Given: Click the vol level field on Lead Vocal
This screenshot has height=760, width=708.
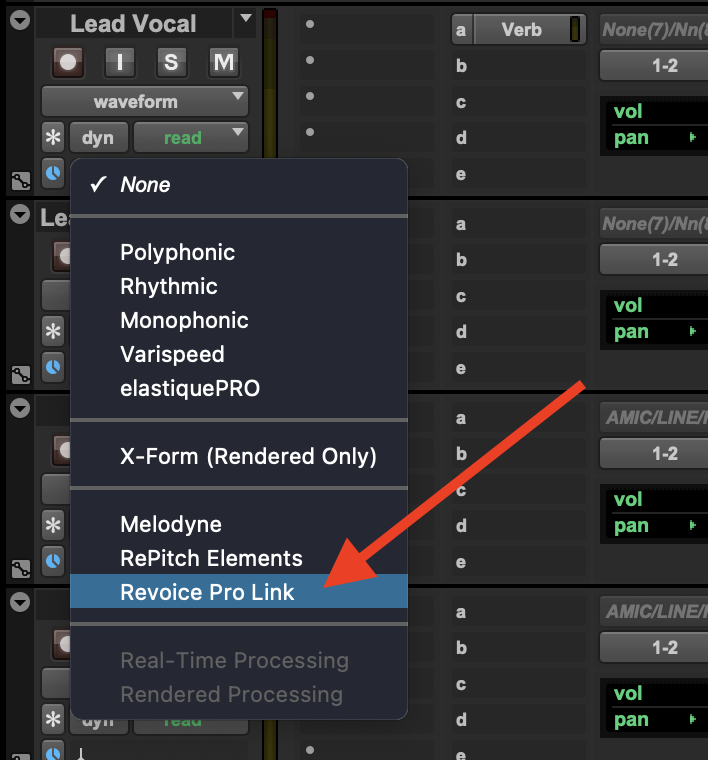Looking at the screenshot, I should click(x=653, y=111).
